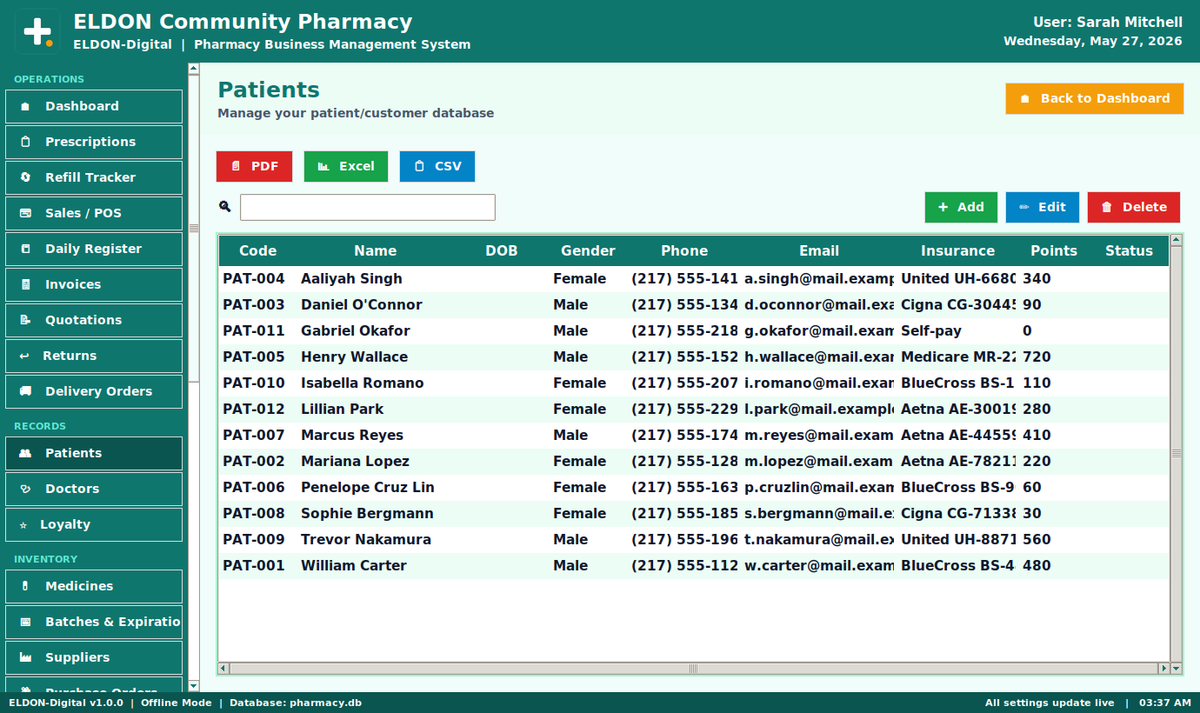Click the search magnifier icon
The image size is (1200, 713).
point(225,207)
